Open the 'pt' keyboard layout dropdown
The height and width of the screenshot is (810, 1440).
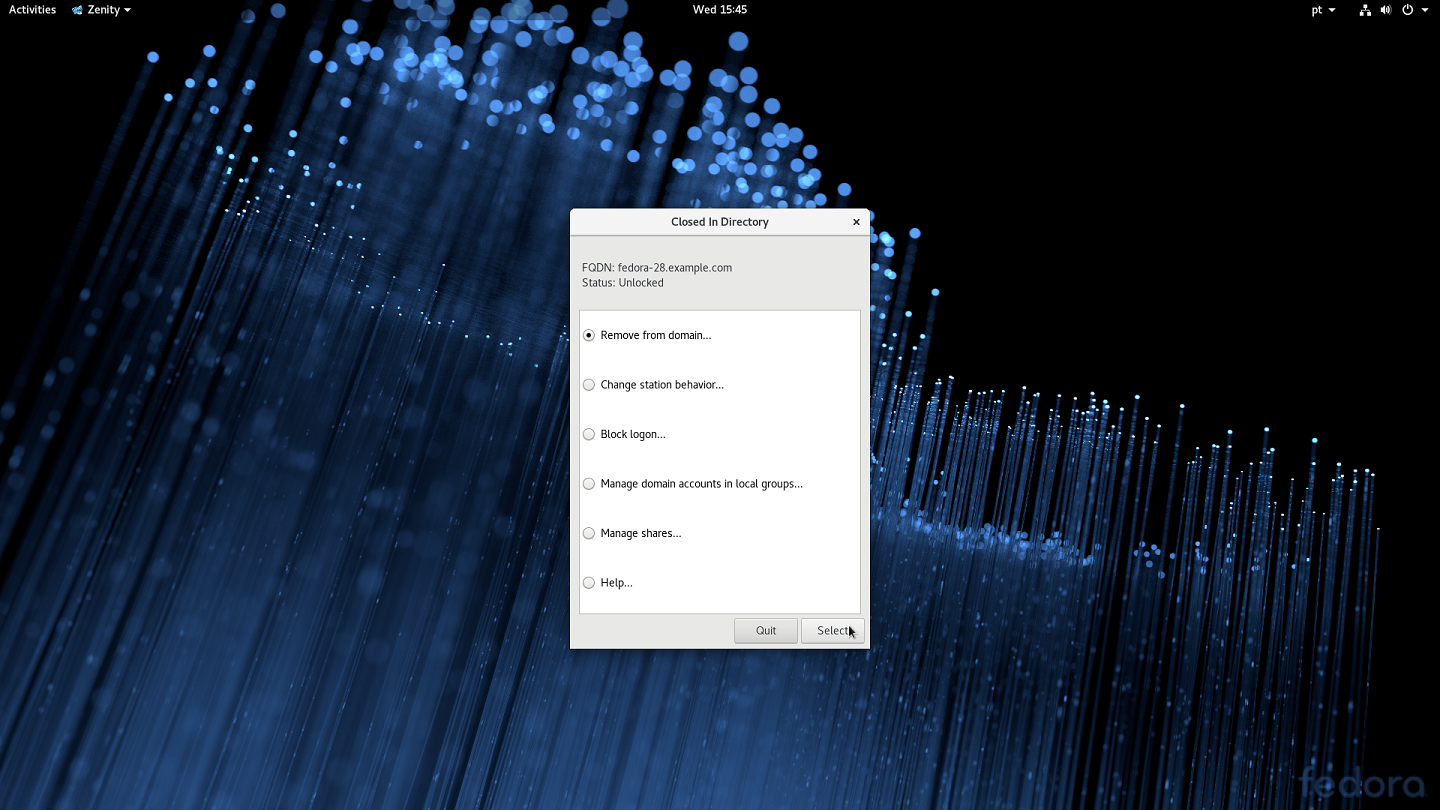(x=1323, y=9)
